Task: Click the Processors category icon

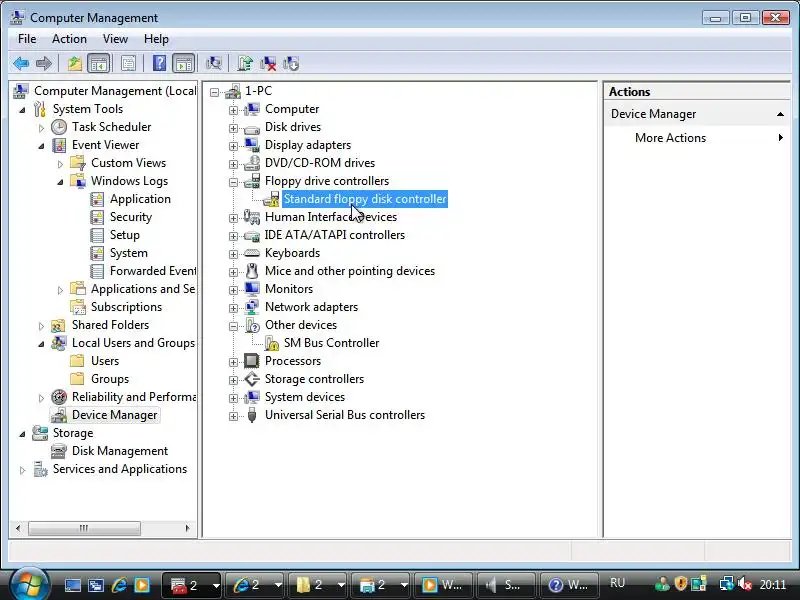Action: click(252, 361)
